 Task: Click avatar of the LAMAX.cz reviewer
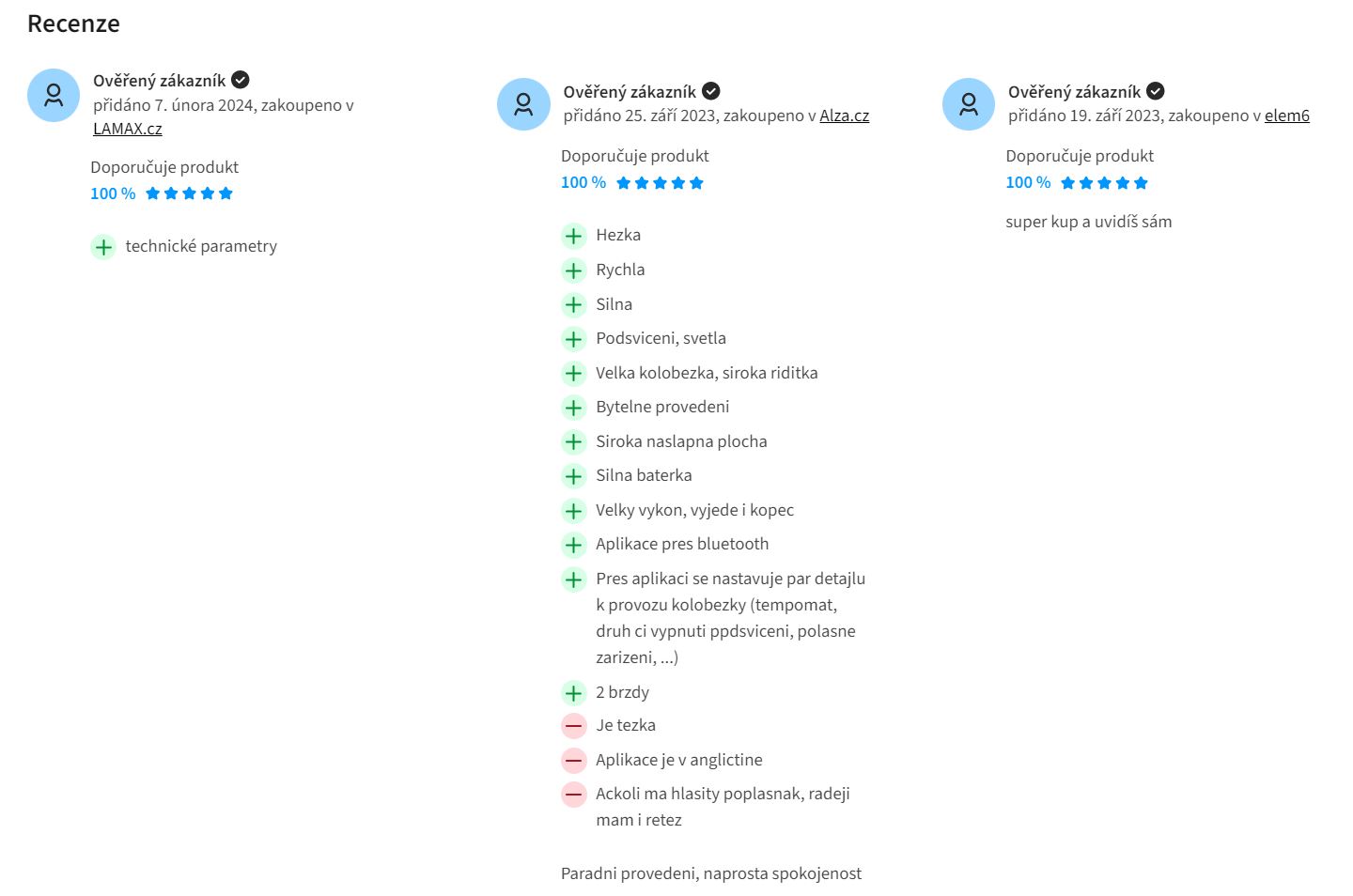tap(54, 95)
